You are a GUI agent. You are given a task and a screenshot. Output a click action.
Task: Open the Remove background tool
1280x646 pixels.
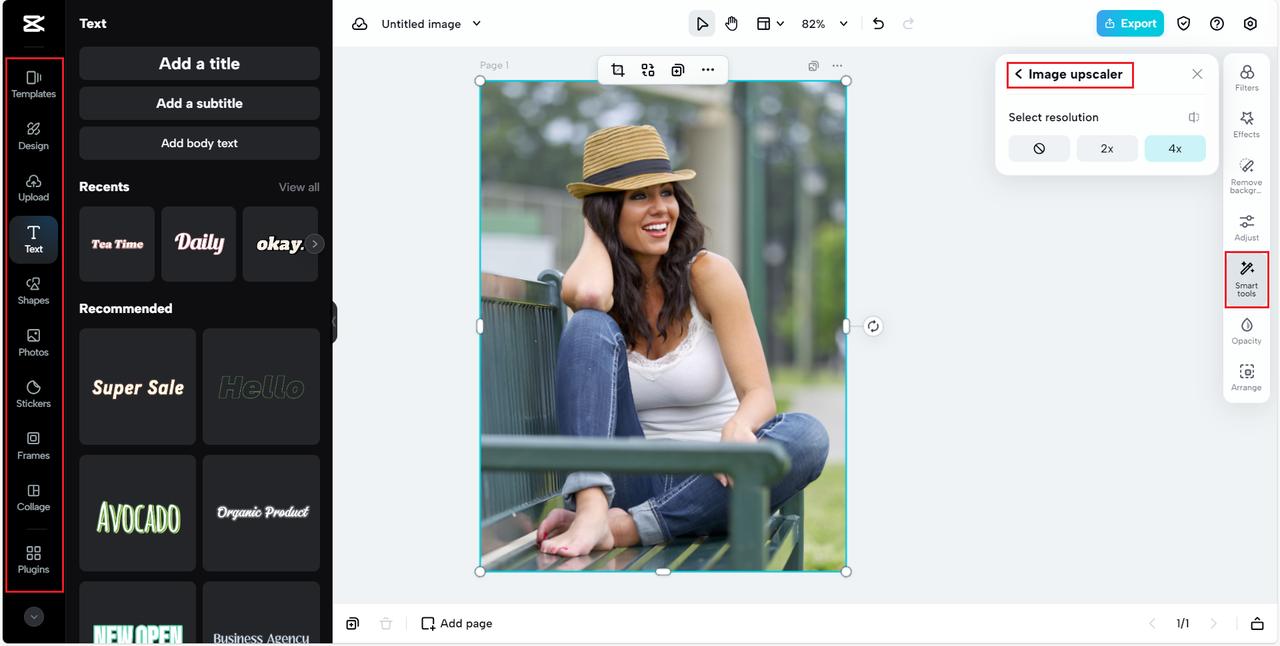pos(1247,174)
